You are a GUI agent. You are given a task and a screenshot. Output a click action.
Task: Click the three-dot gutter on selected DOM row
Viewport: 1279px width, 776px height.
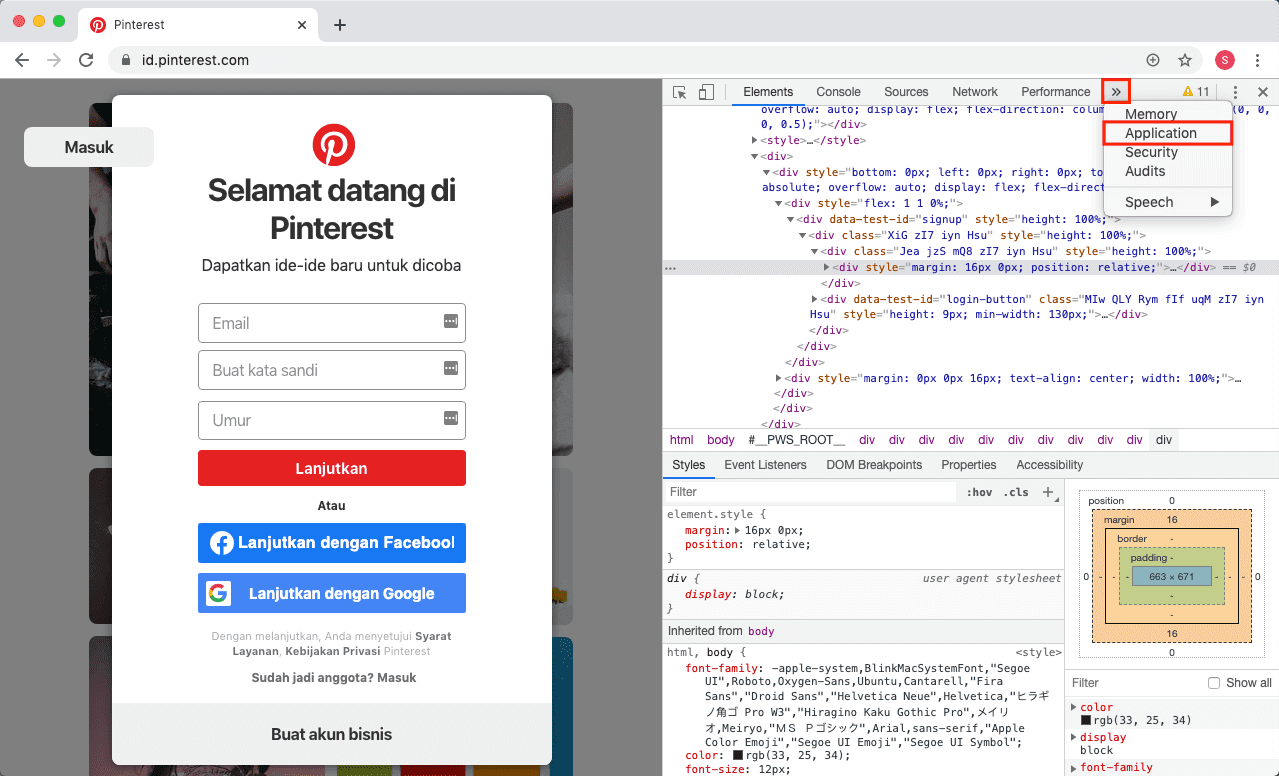pos(670,268)
